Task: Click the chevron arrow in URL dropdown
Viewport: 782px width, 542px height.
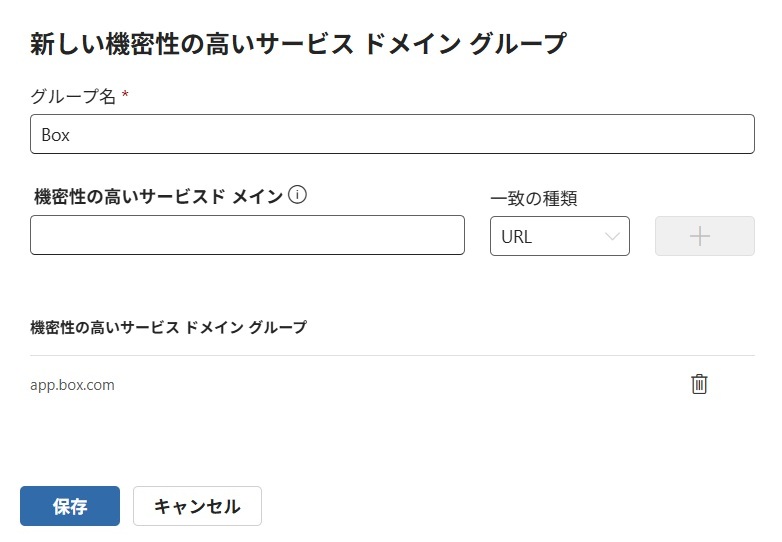Action: (612, 237)
